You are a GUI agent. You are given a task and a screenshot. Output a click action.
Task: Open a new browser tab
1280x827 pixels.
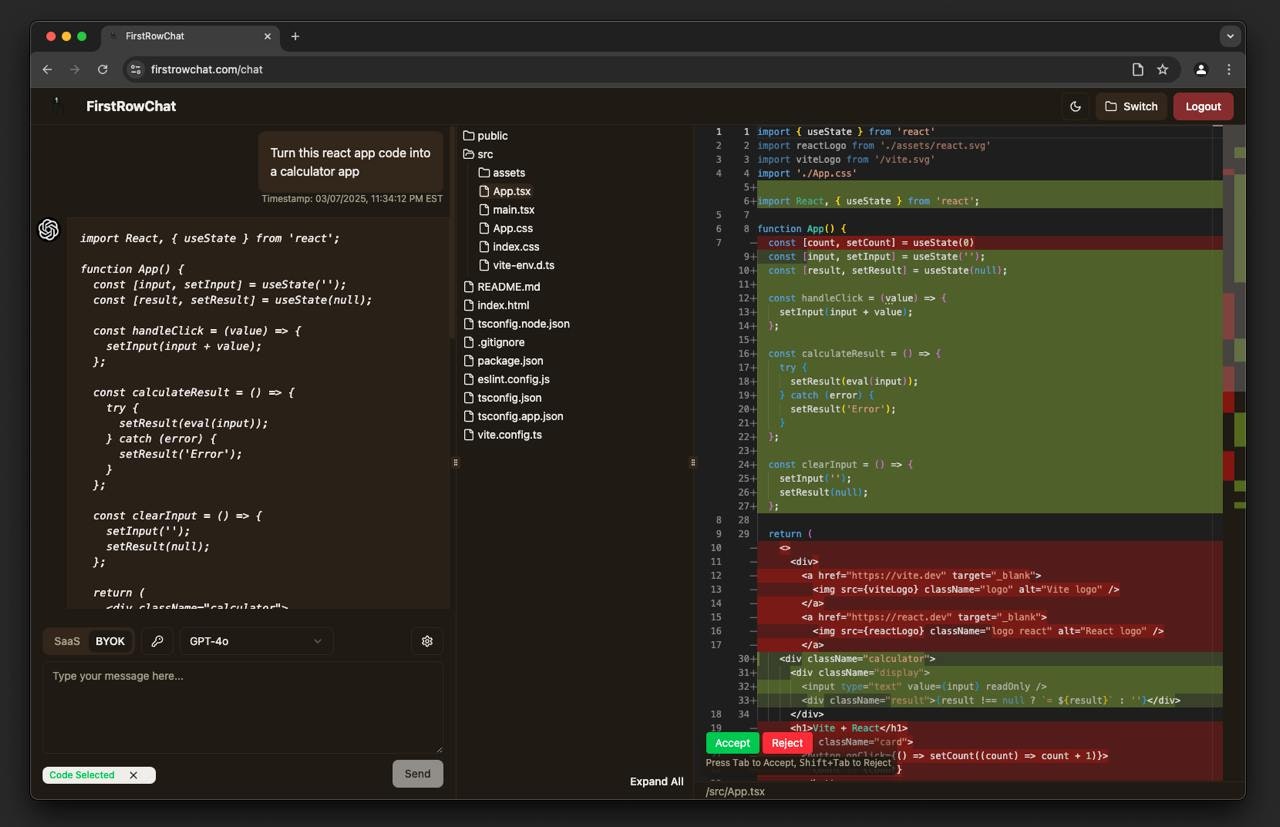tap(295, 36)
